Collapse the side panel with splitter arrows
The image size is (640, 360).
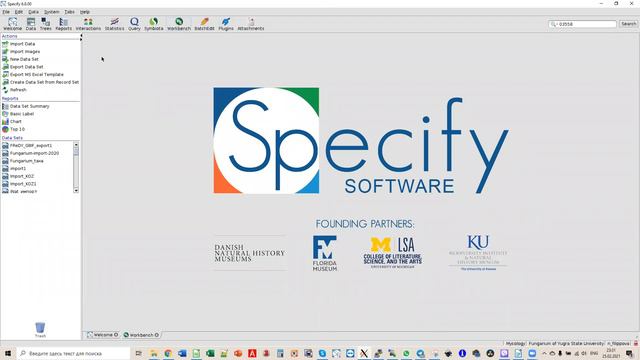[x=81, y=37]
